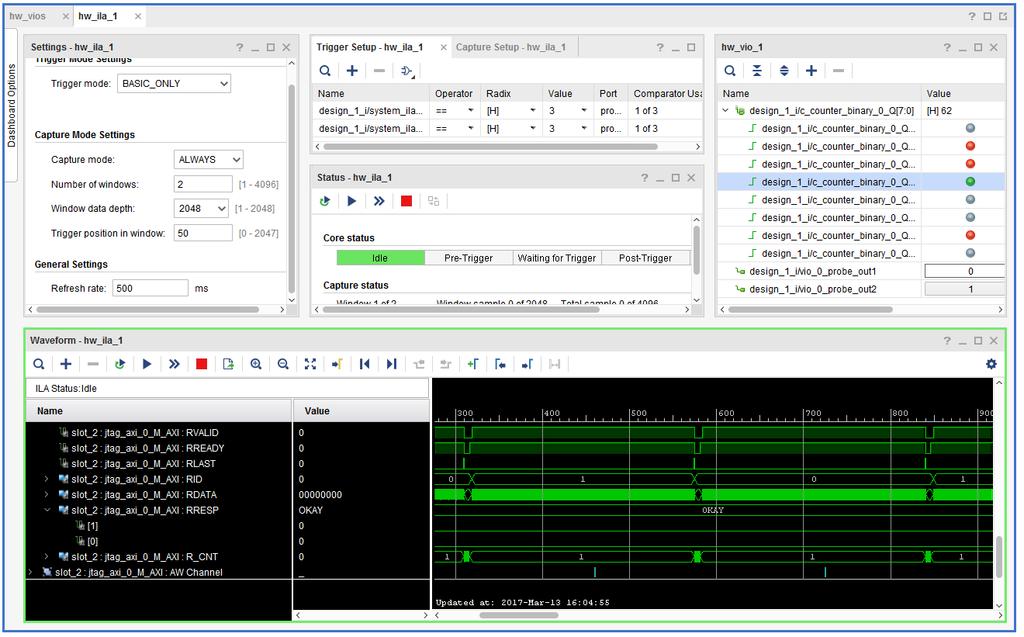The image size is (1024, 637).
Task: Edit Number of windows field
Action: point(203,184)
